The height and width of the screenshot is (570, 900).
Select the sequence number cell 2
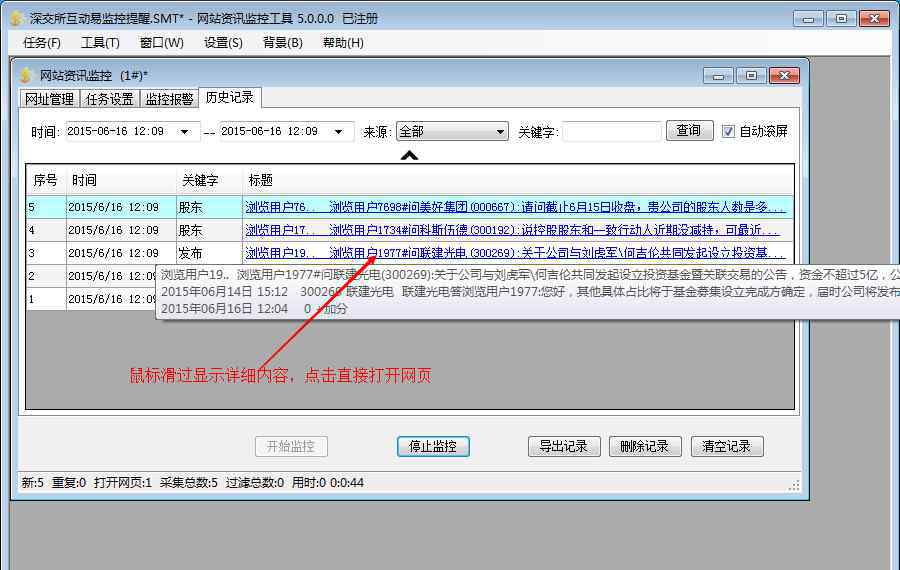coord(46,276)
